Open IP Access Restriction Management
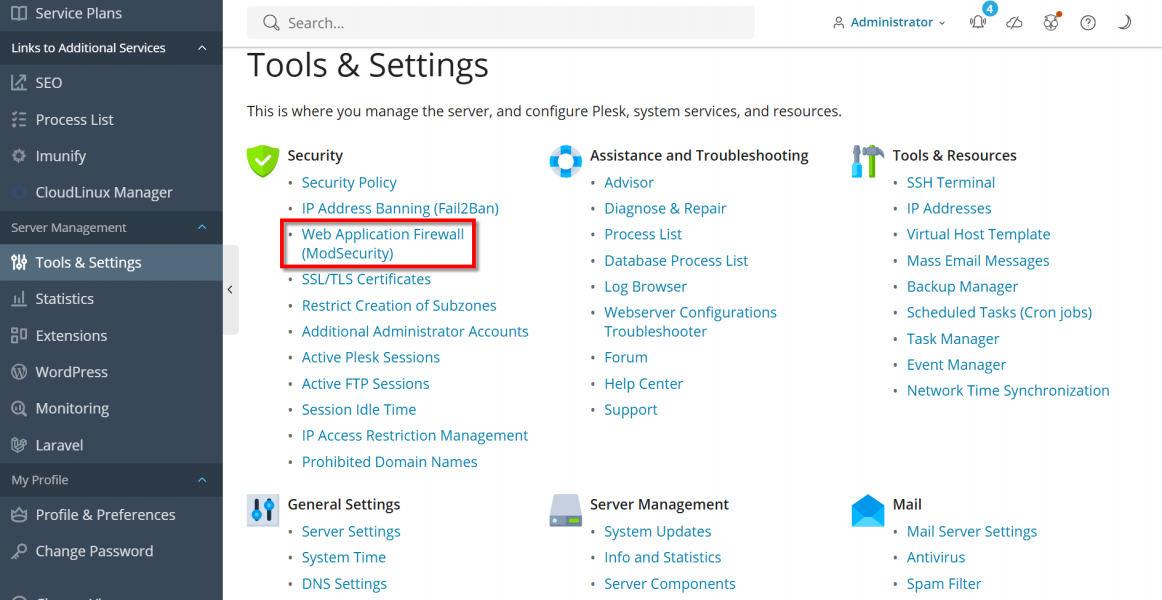1162x600 pixels. (x=415, y=436)
